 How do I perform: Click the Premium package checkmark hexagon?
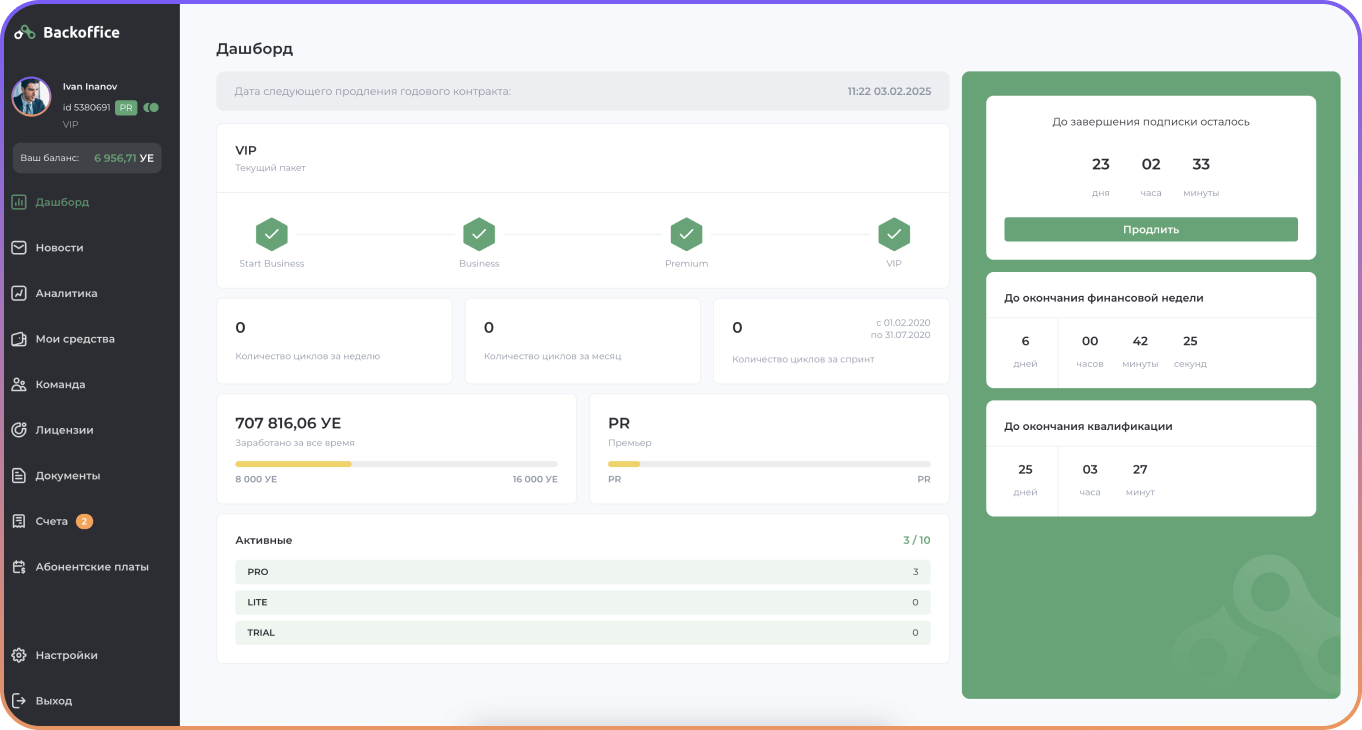coord(686,235)
